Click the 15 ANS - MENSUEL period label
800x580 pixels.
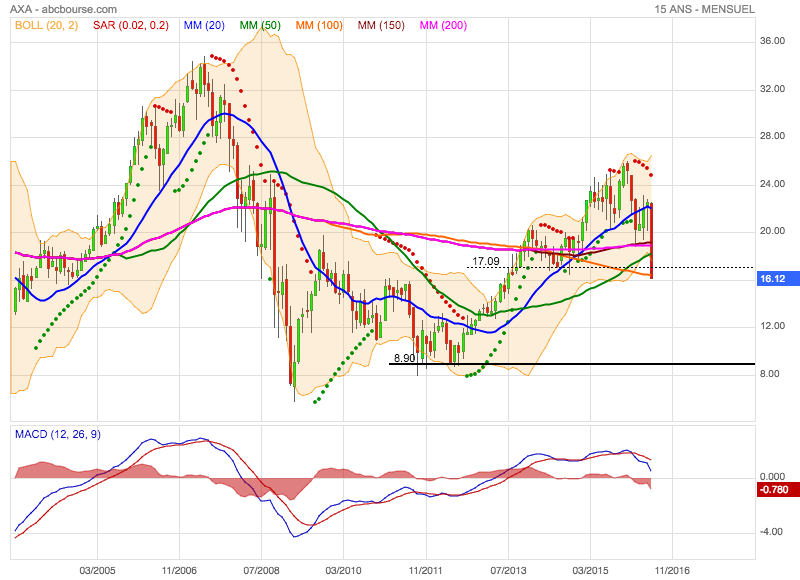(705, 9)
